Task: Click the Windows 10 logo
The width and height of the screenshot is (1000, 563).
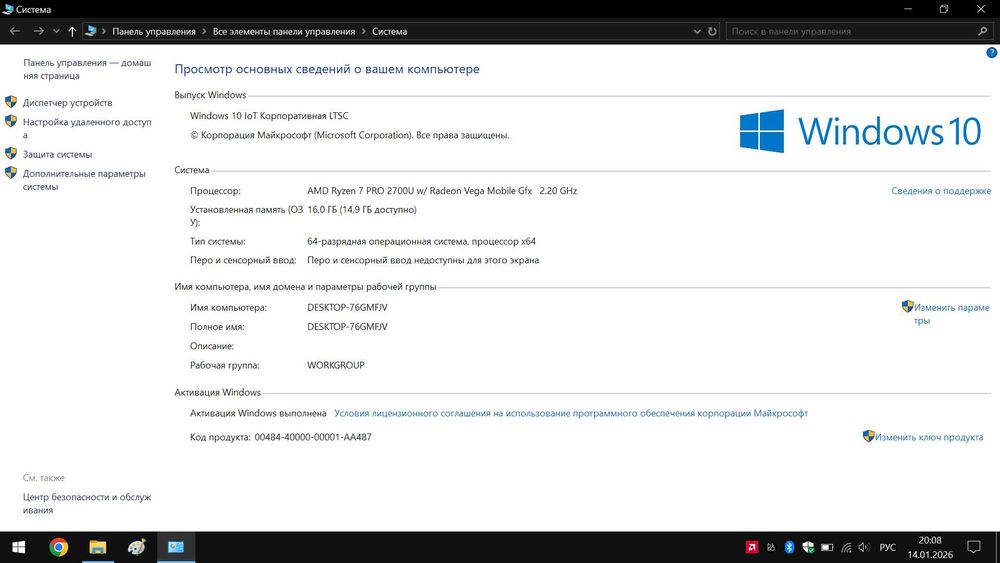Action: [860, 131]
